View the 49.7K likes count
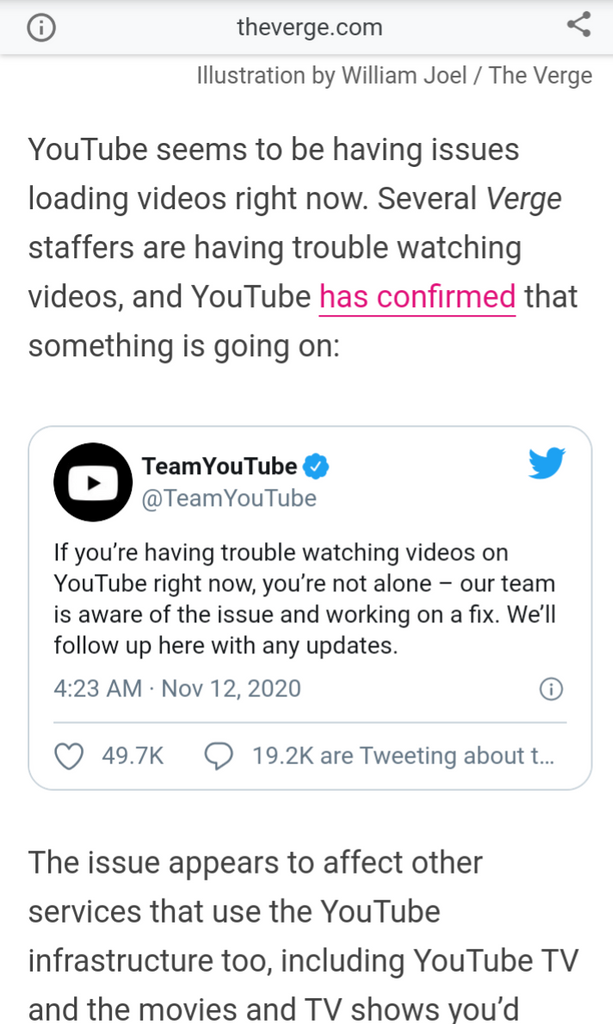Image resolution: width=613 pixels, height=1024 pixels. [133, 756]
